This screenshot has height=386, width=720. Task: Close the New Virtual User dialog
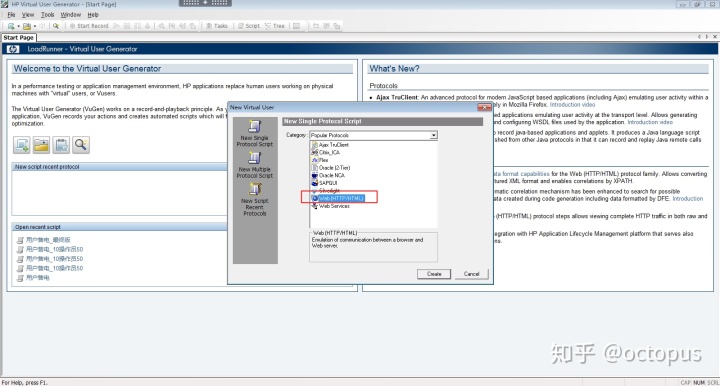click(x=484, y=107)
